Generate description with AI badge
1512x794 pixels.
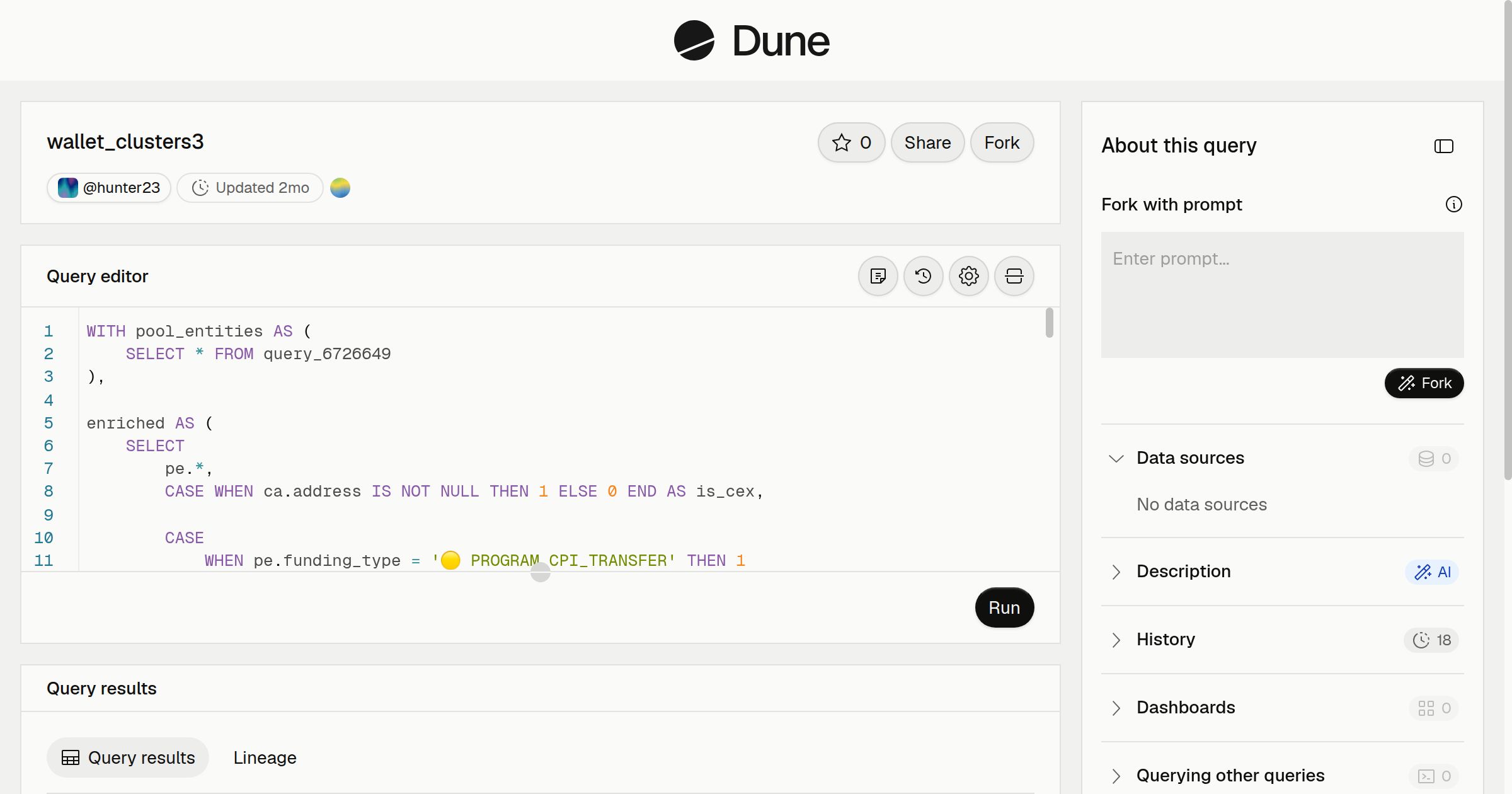(x=1432, y=572)
